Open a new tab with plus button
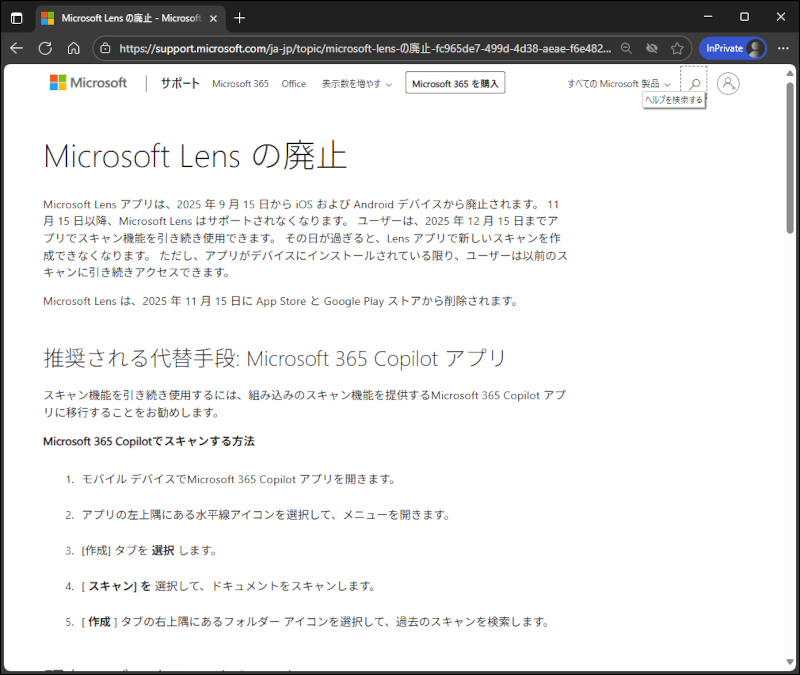The height and width of the screenshot is (675, 800). (x=240, y=18)
